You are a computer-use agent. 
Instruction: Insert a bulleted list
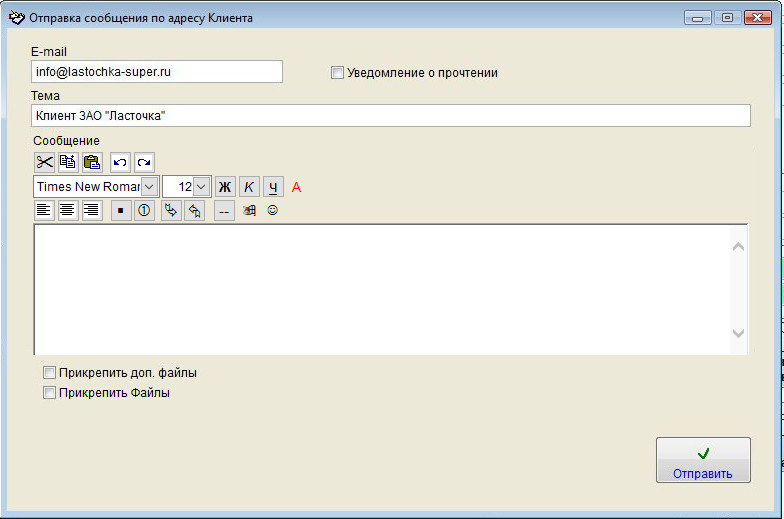click(120, 210)
